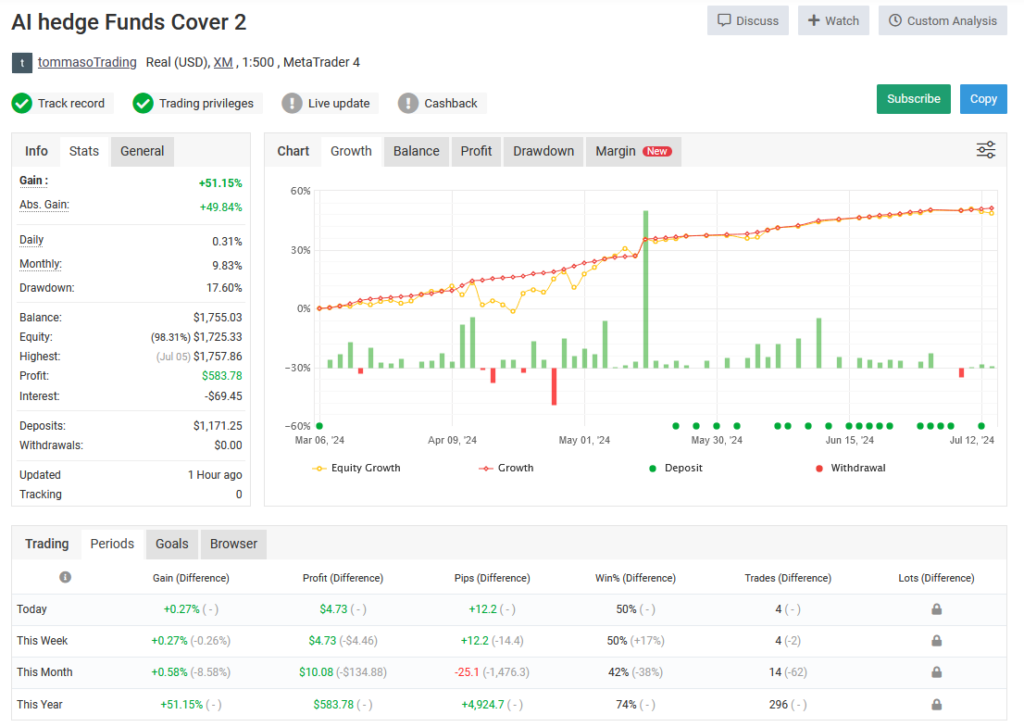Open the chart settings sliders icon
1024x727 pixels.
[985, 149]
